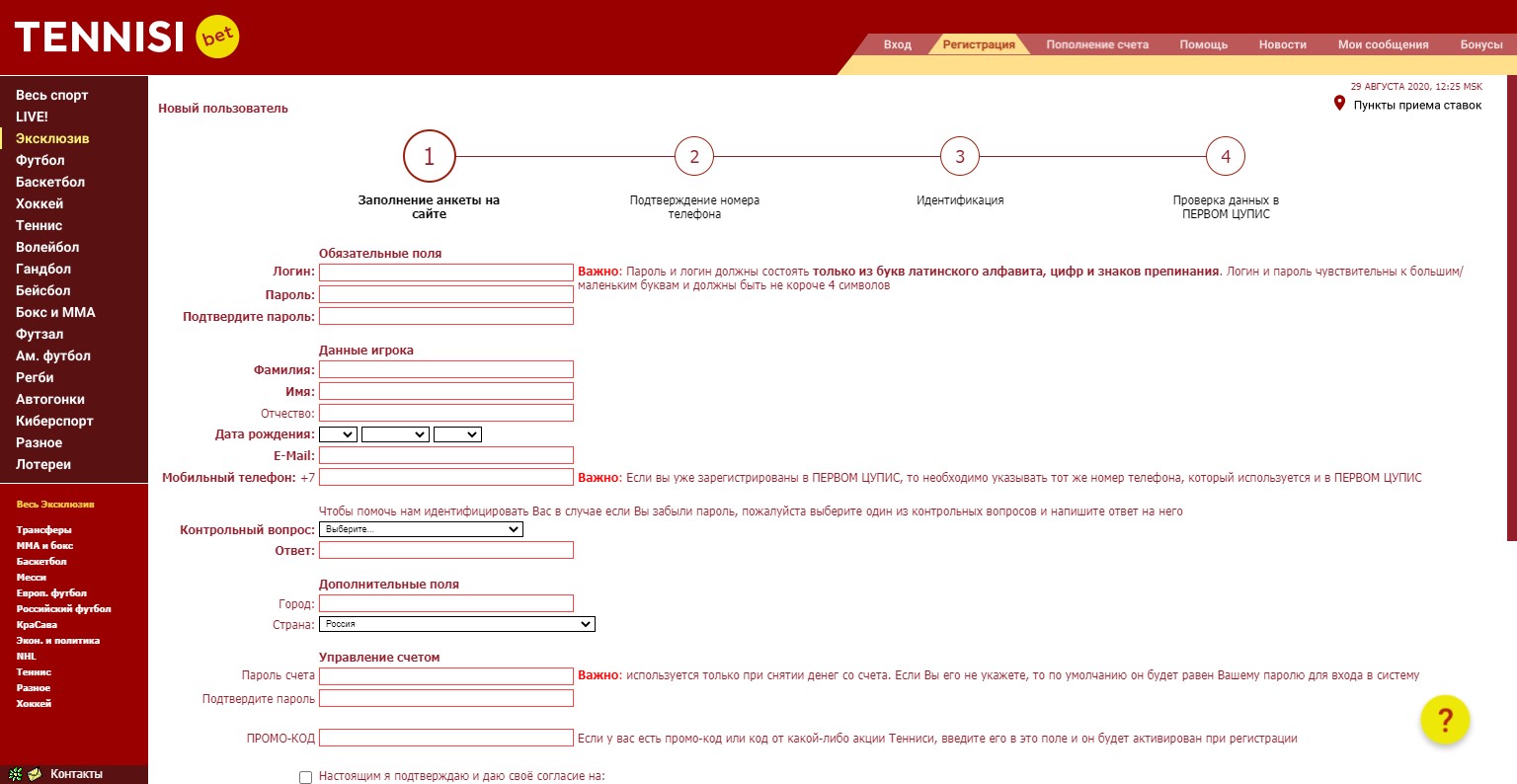The image size is (1517, 784).
Task: Select Гандбол in the sidebar
Action: 43,269
